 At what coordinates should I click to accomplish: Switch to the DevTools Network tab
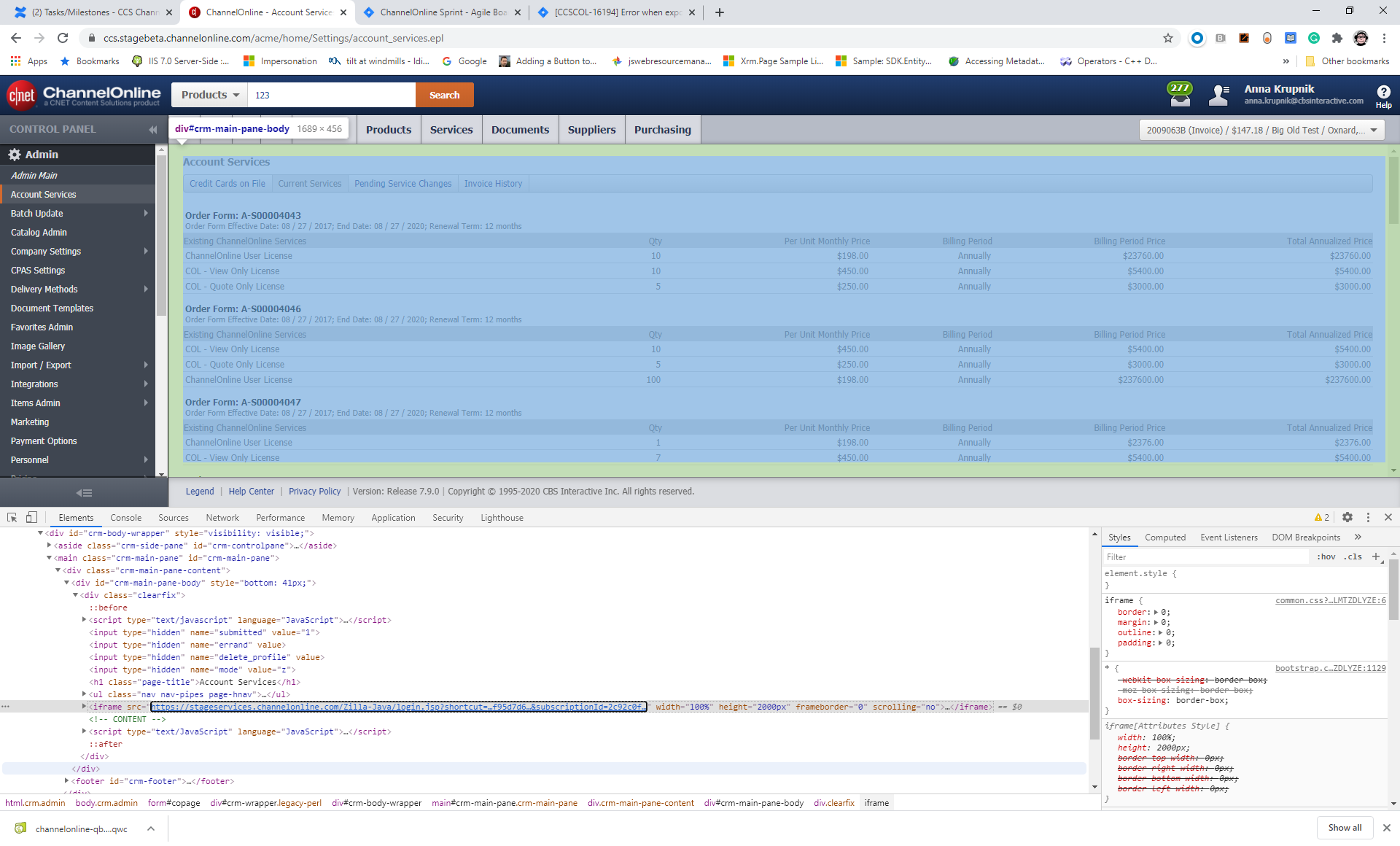[x=222, y=518]
